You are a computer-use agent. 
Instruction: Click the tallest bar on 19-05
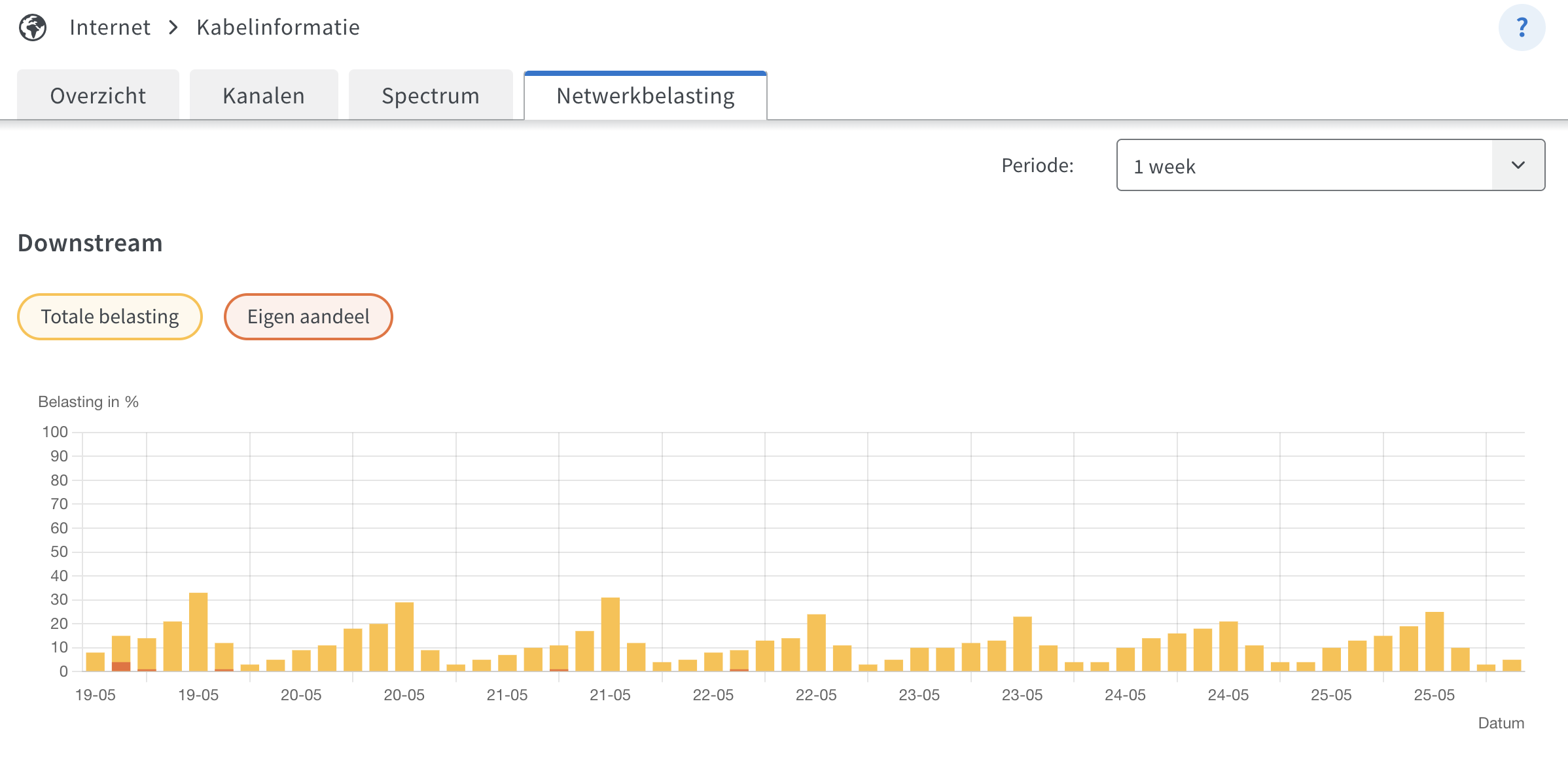[198, 632]
